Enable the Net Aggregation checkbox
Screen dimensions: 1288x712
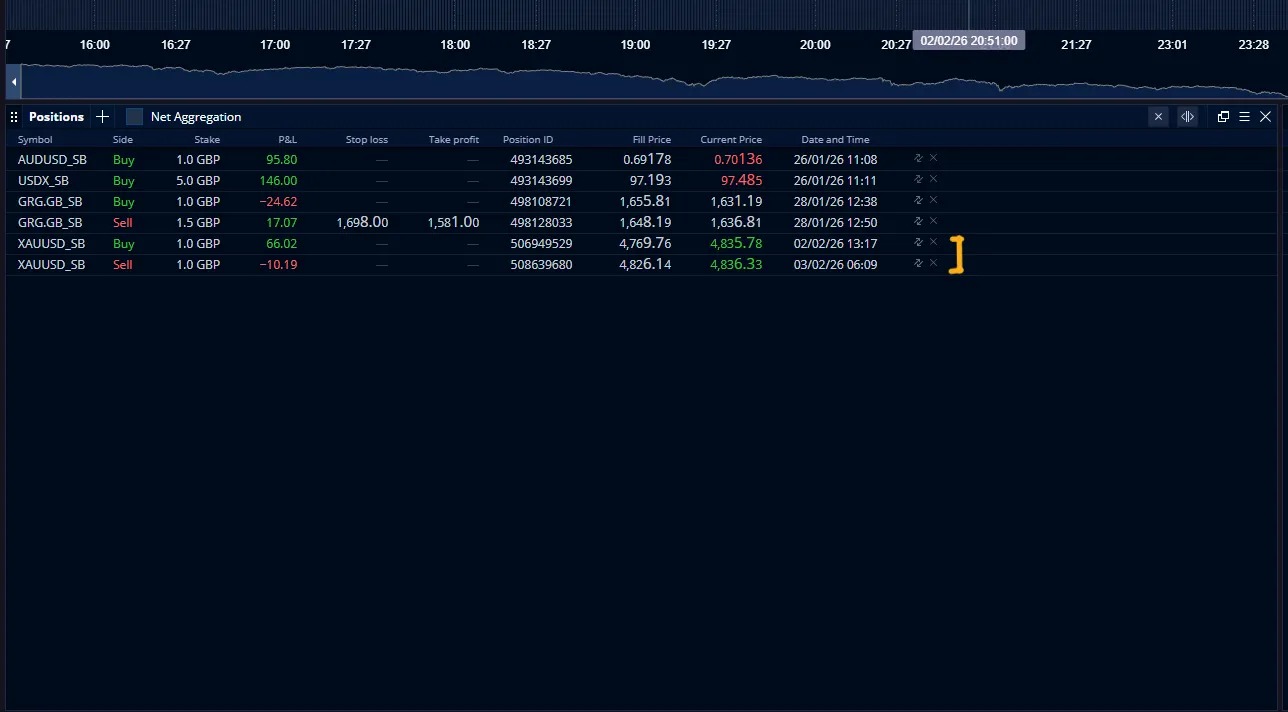click(134, 117)
